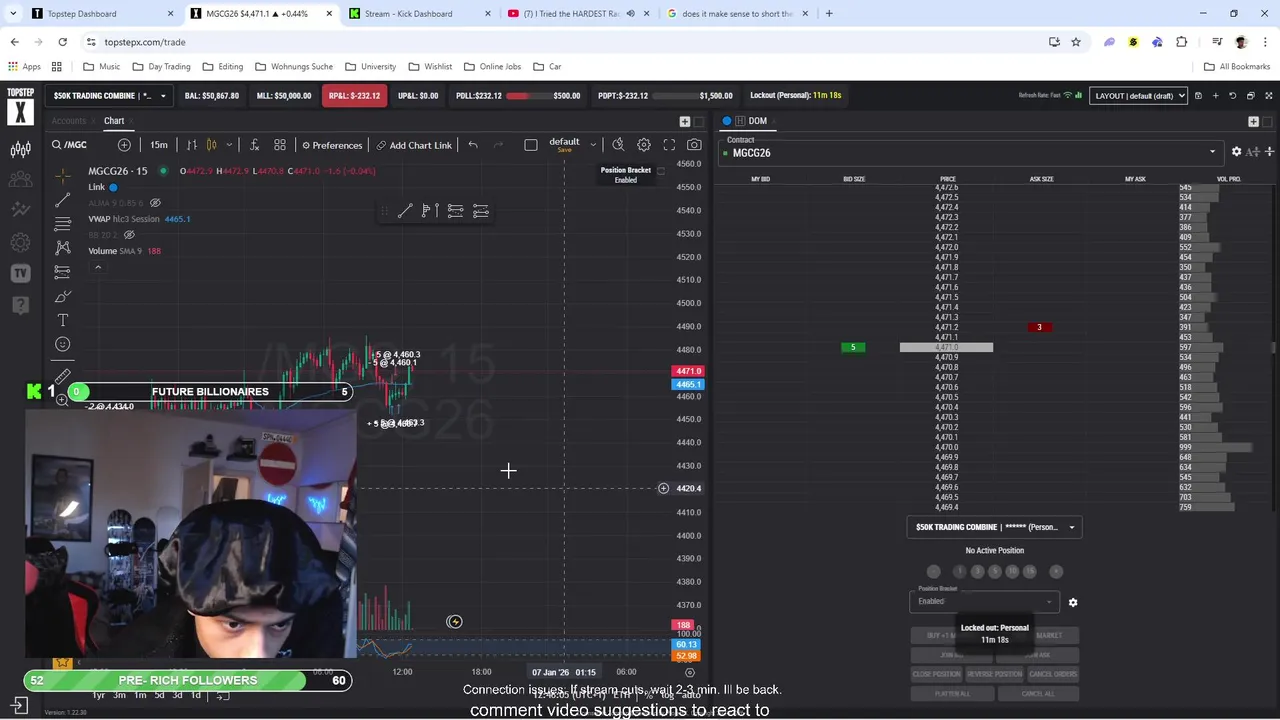This screenshot has height=720, width=1280.
Task: Toggle visibility of BB 20 2 indicator
Action: (129, 235)
